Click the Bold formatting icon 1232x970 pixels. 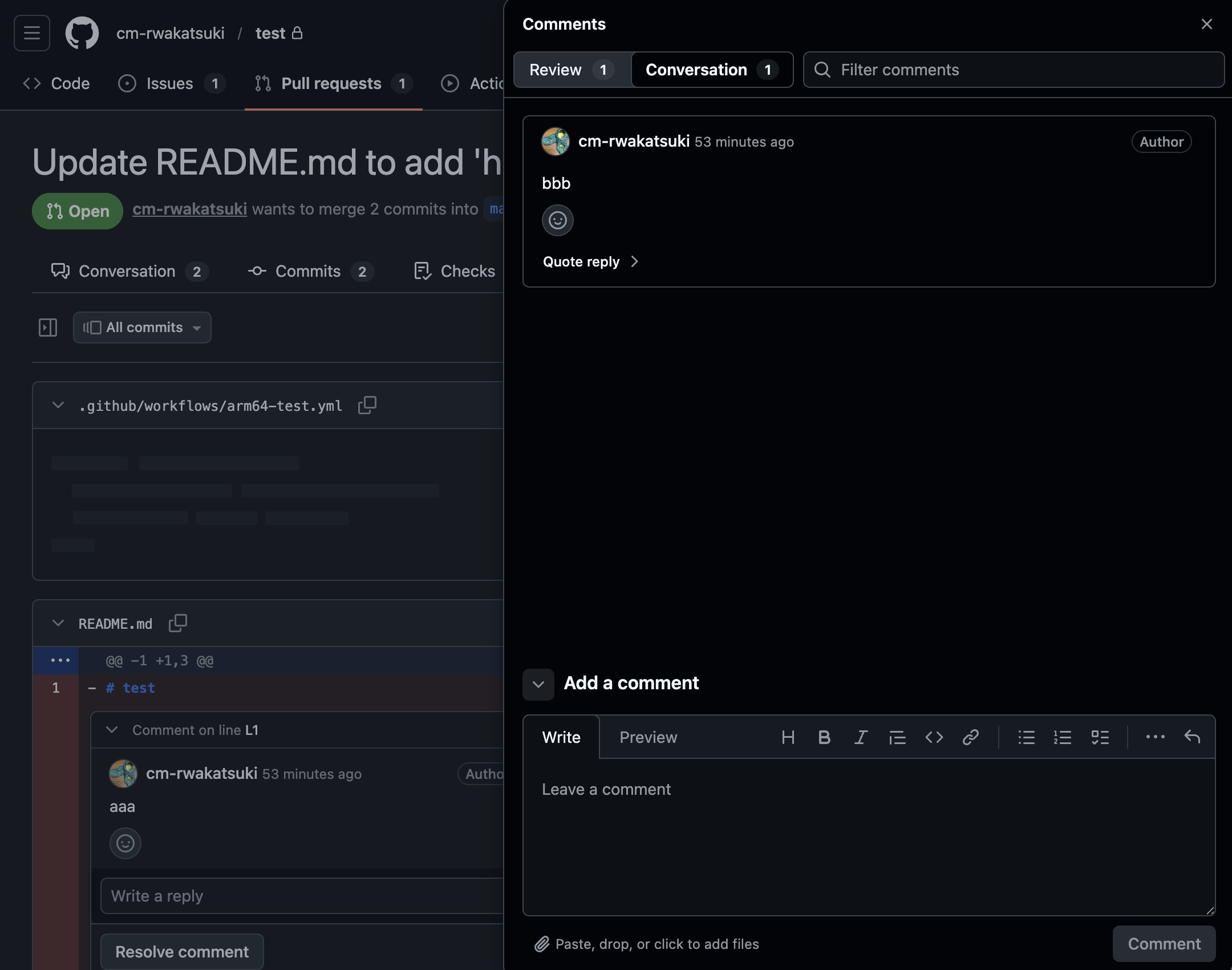pos(824,737)
